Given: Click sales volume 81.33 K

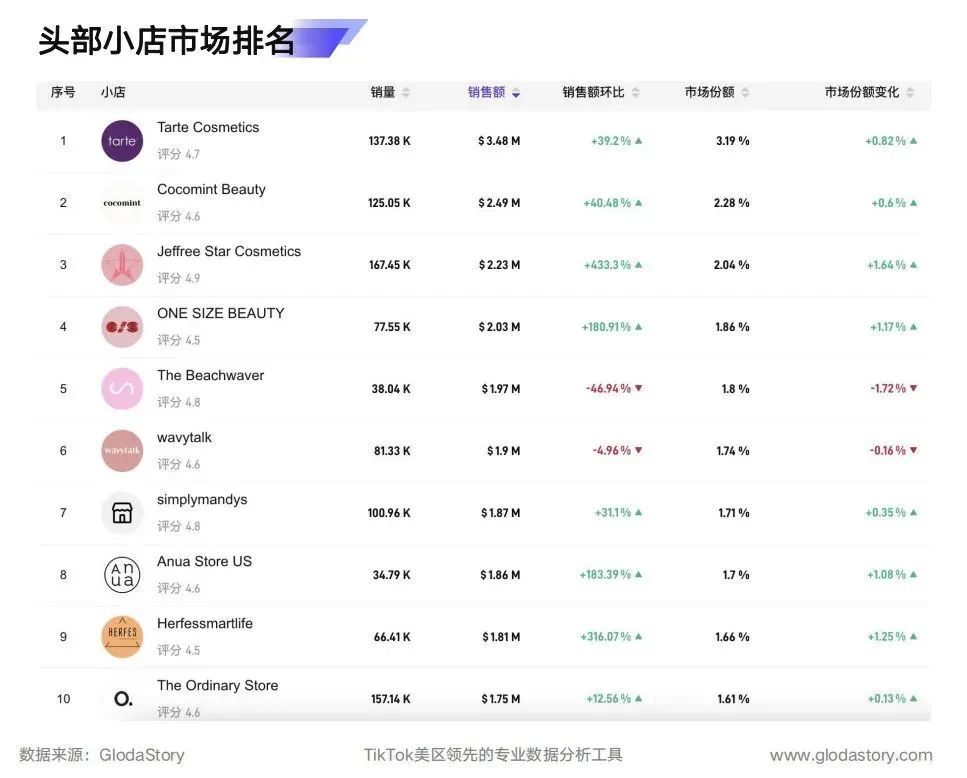Looking at the screenshot, I should (392, 451).
